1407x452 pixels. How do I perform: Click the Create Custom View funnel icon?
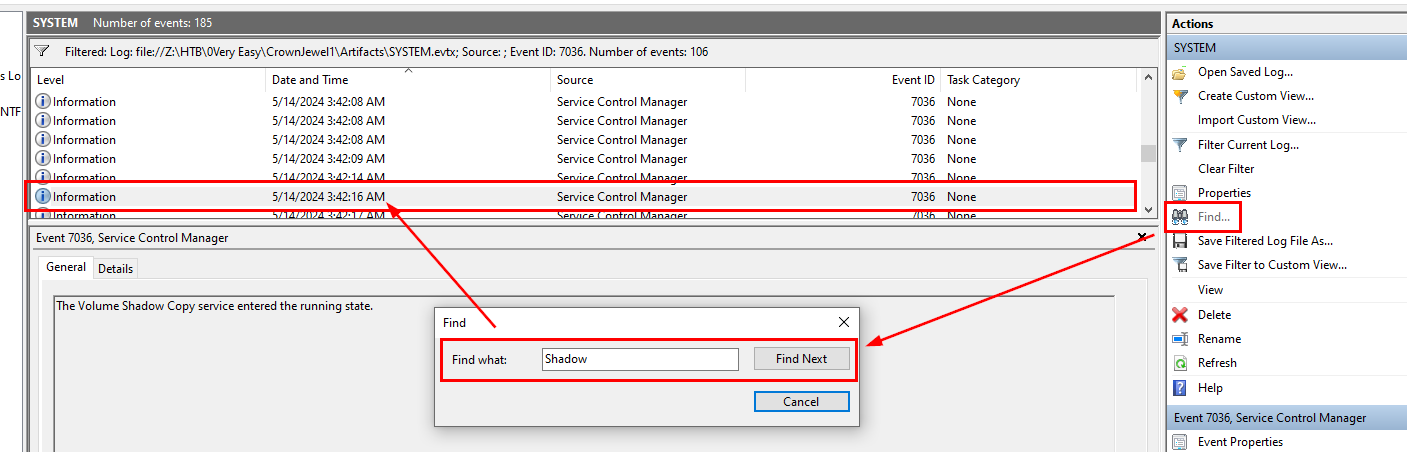click(x=1180, y=96)
